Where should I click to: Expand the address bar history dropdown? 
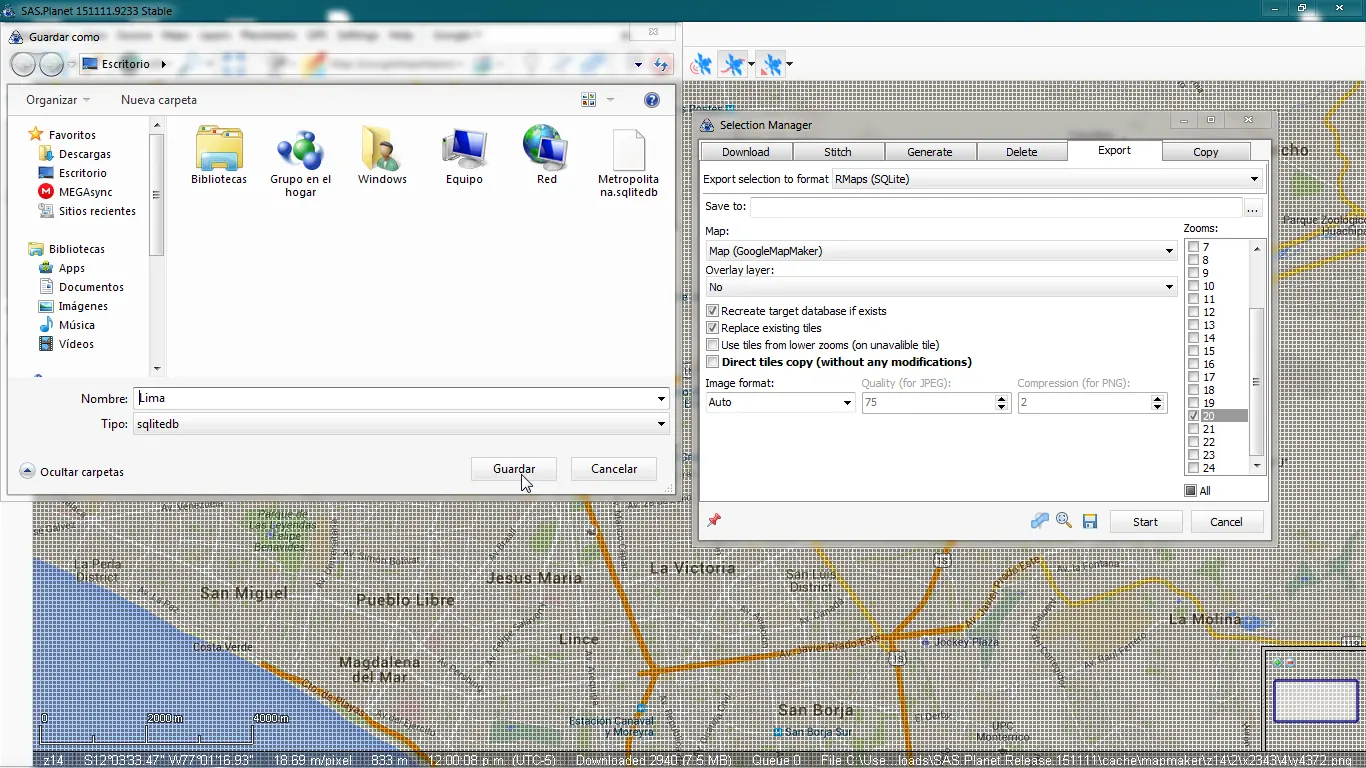638,65
